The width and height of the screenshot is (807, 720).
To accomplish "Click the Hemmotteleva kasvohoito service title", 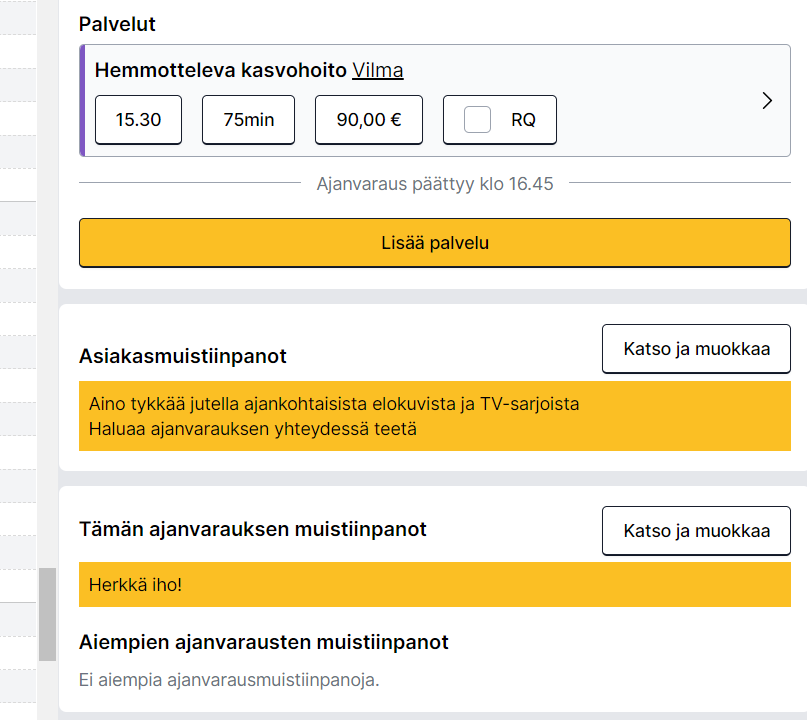I will click(x=221, y=70).
